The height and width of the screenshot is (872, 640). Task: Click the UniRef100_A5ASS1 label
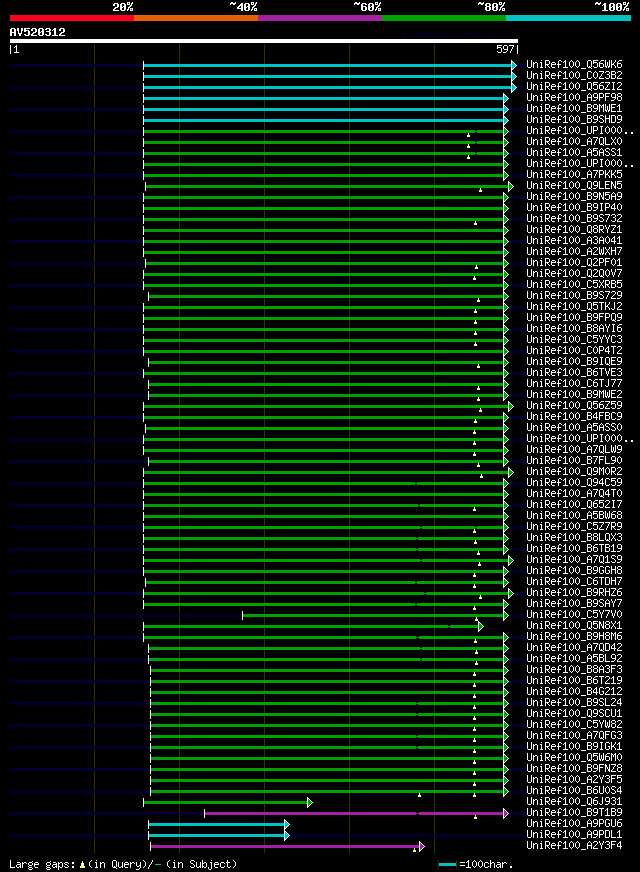[x=574, y=152]
